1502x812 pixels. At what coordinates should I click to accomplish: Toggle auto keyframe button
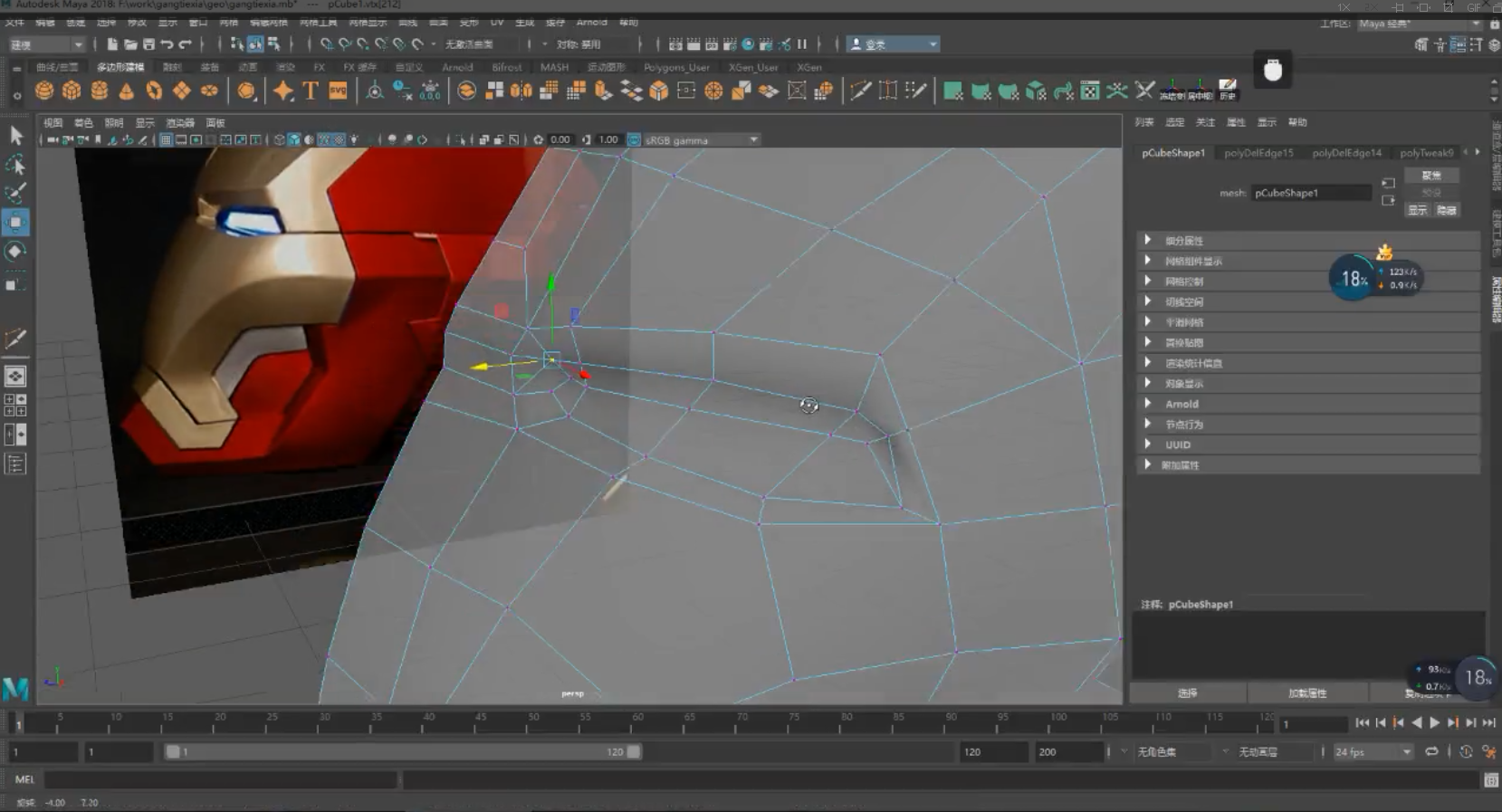(x=1466, y=751)
